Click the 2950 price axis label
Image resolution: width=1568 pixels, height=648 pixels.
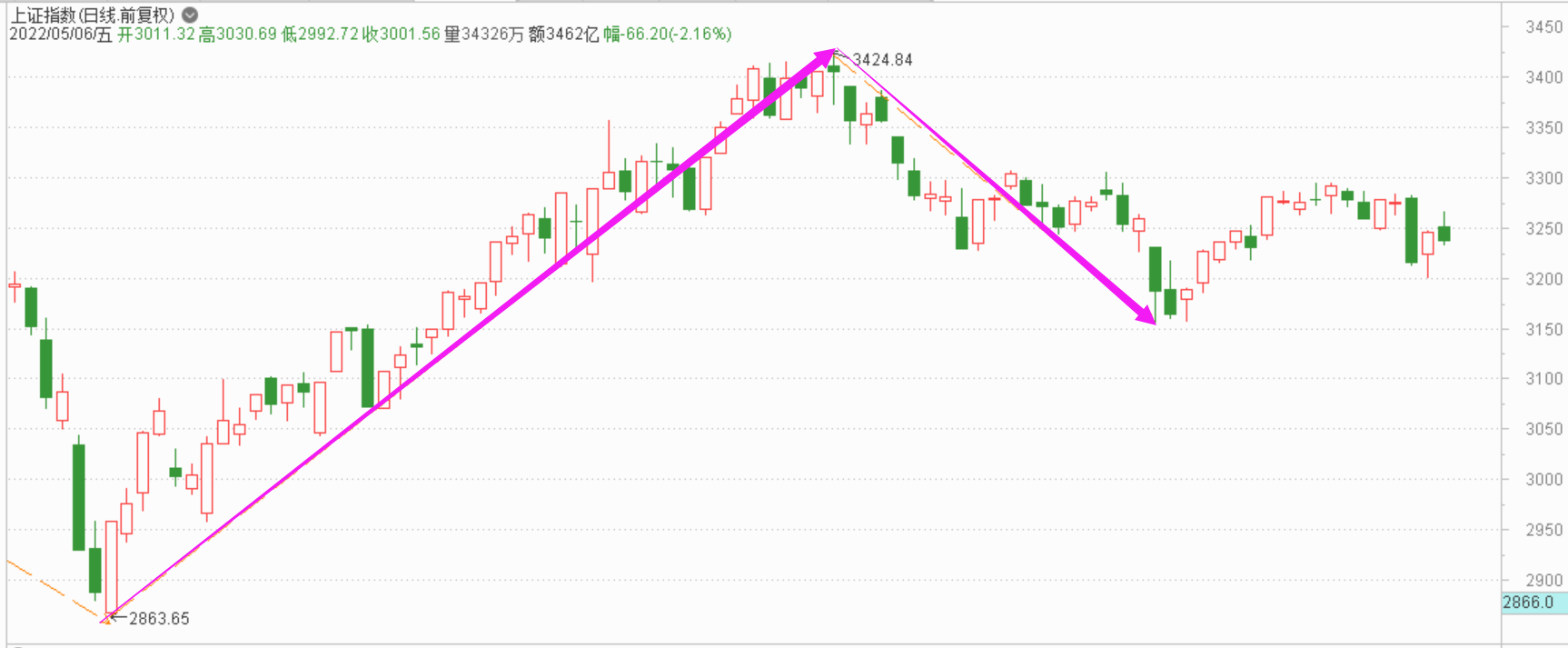(1543, 530)
